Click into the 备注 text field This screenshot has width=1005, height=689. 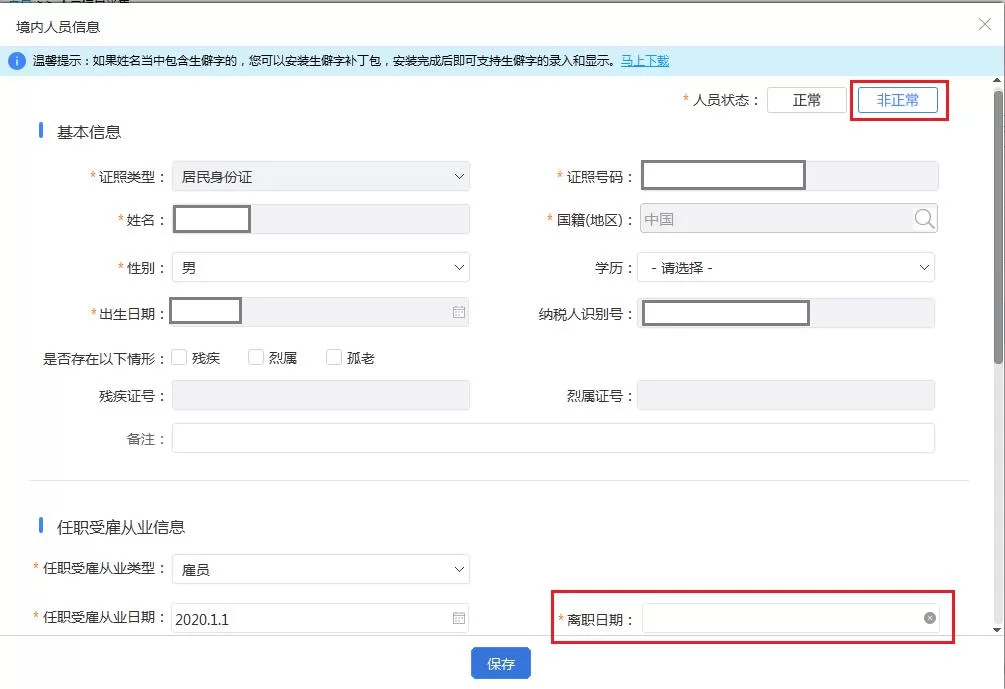553,438
